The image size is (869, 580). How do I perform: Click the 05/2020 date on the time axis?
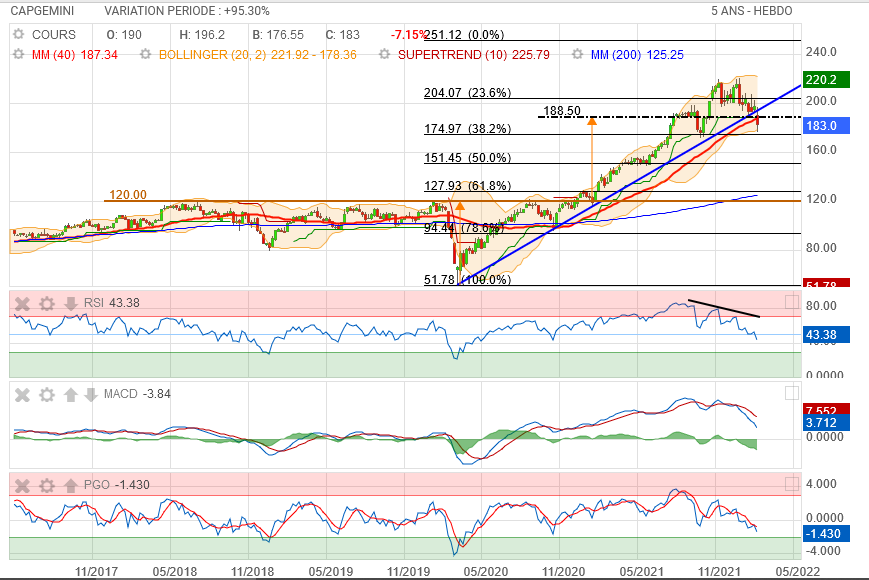486,571
